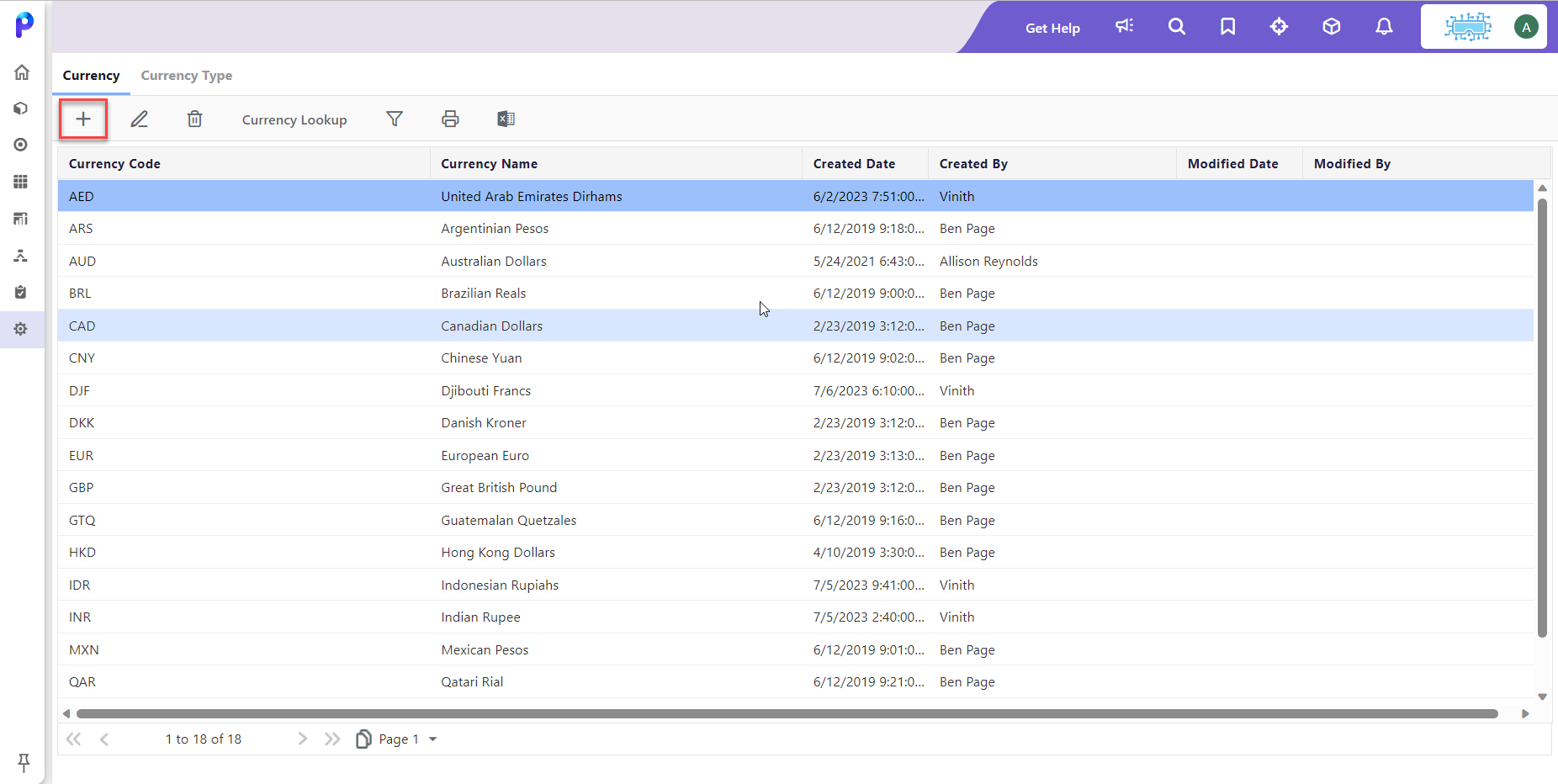Open the Filter funnel icon
This screenshot has width=1558, height=784.
(x=395, y=119)
